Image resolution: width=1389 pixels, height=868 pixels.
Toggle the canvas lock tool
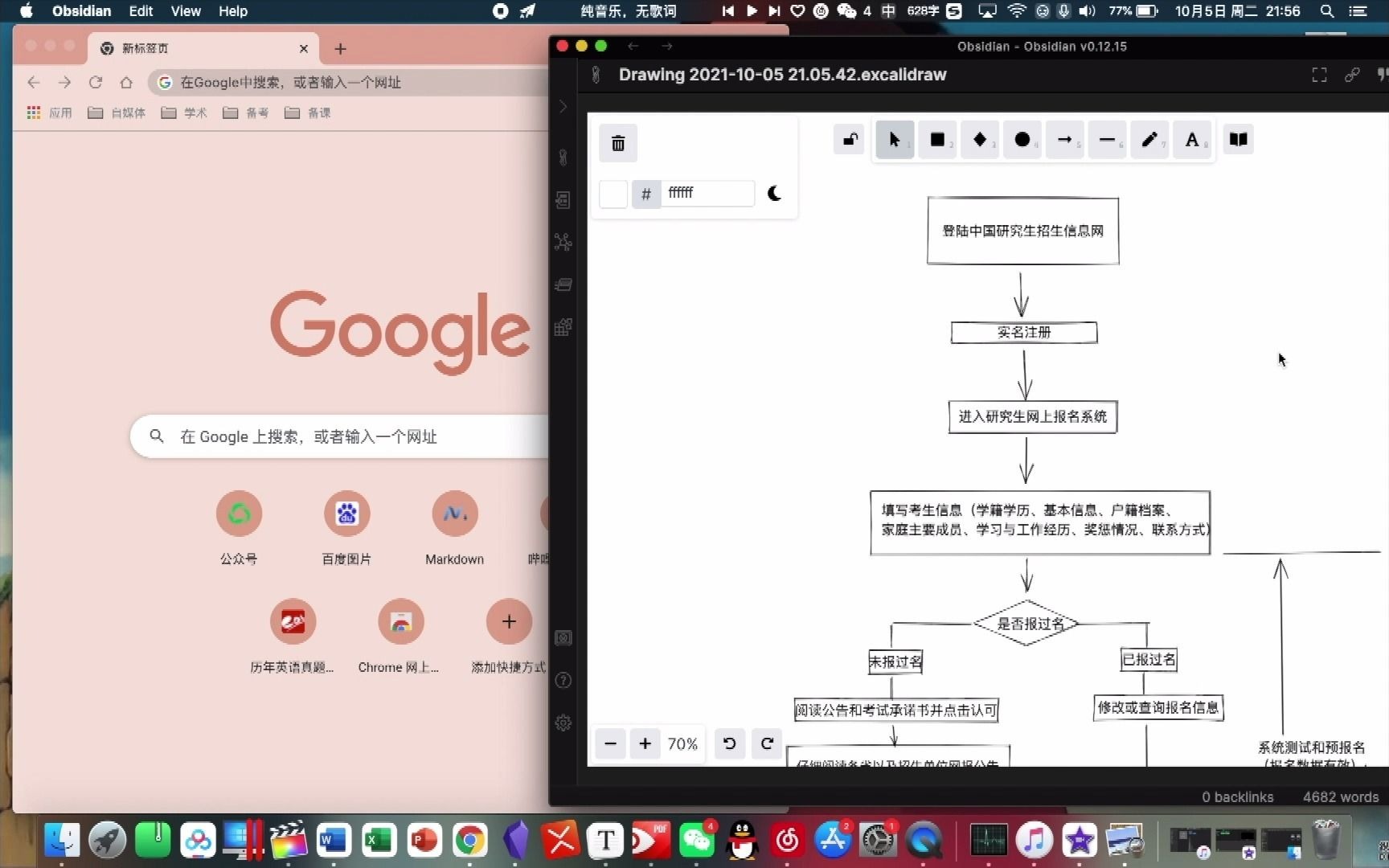coord(850,140)
